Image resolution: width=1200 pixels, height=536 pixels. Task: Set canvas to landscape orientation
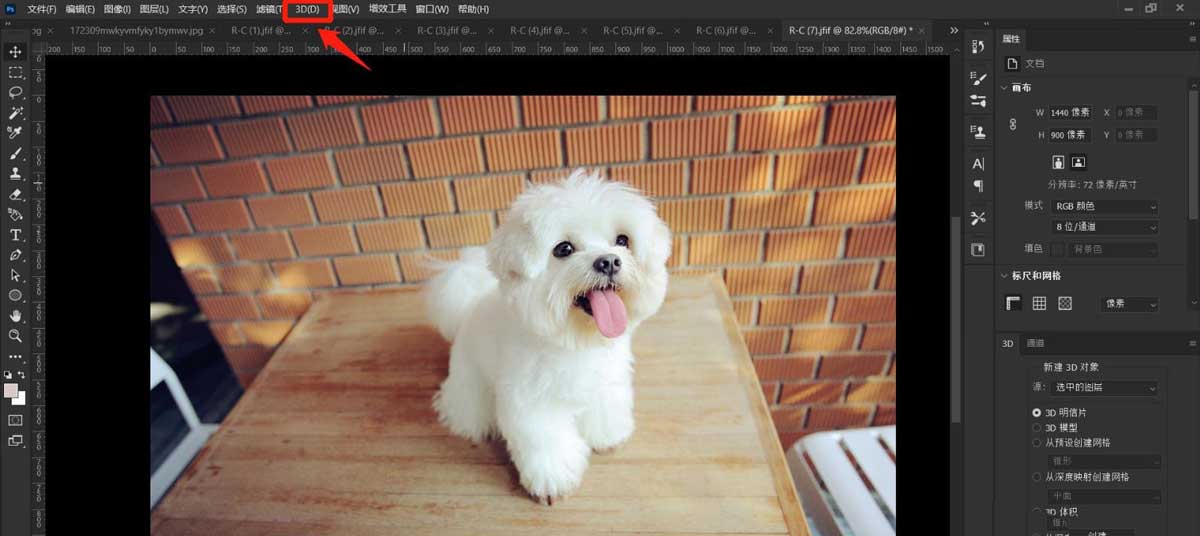[x=1078, y=162]
